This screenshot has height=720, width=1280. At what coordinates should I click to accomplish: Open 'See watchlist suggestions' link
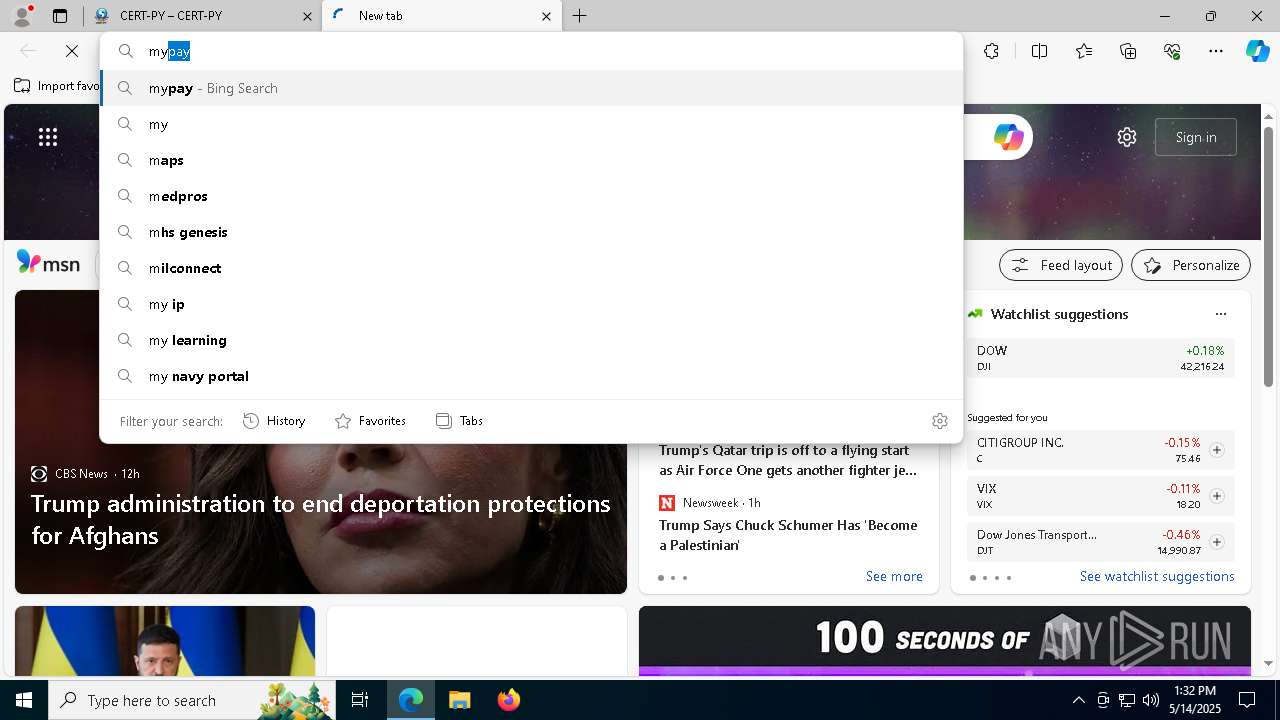click(1157, 576)
